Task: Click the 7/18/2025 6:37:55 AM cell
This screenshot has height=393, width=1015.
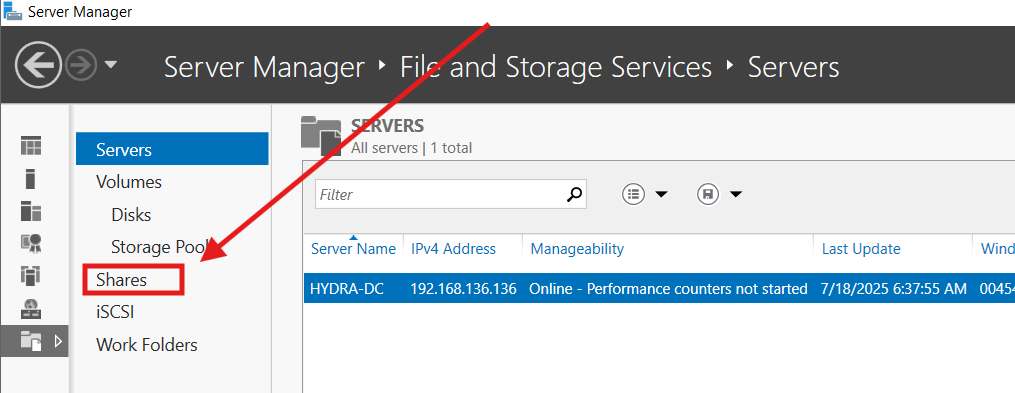Action: [894, 289]
